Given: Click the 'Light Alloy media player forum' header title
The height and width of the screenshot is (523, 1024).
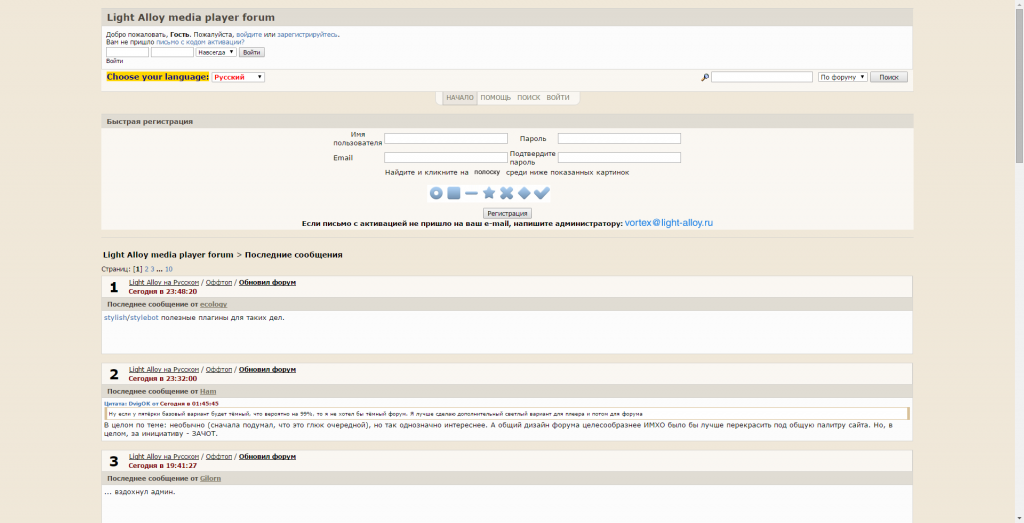Looking at the screenshot, I should tap(191, 18).
